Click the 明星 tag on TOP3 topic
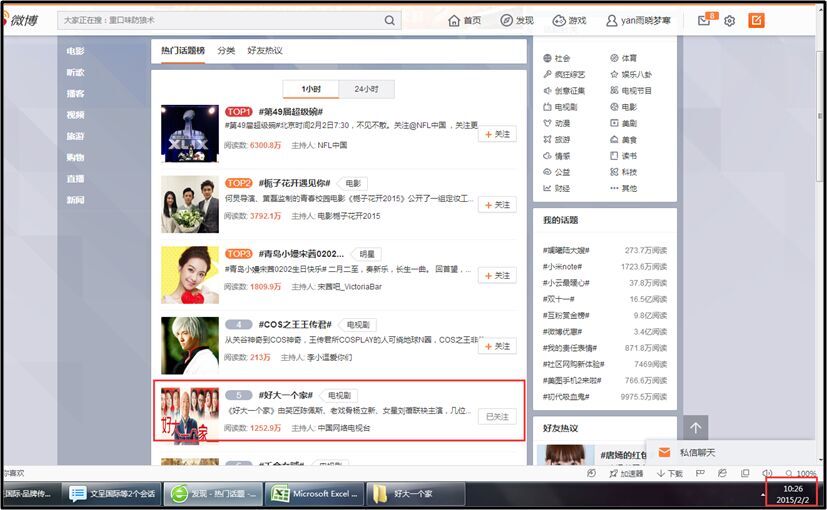This screenshot has width=827, height=510. pyautogui.click(x=367, y=254)
